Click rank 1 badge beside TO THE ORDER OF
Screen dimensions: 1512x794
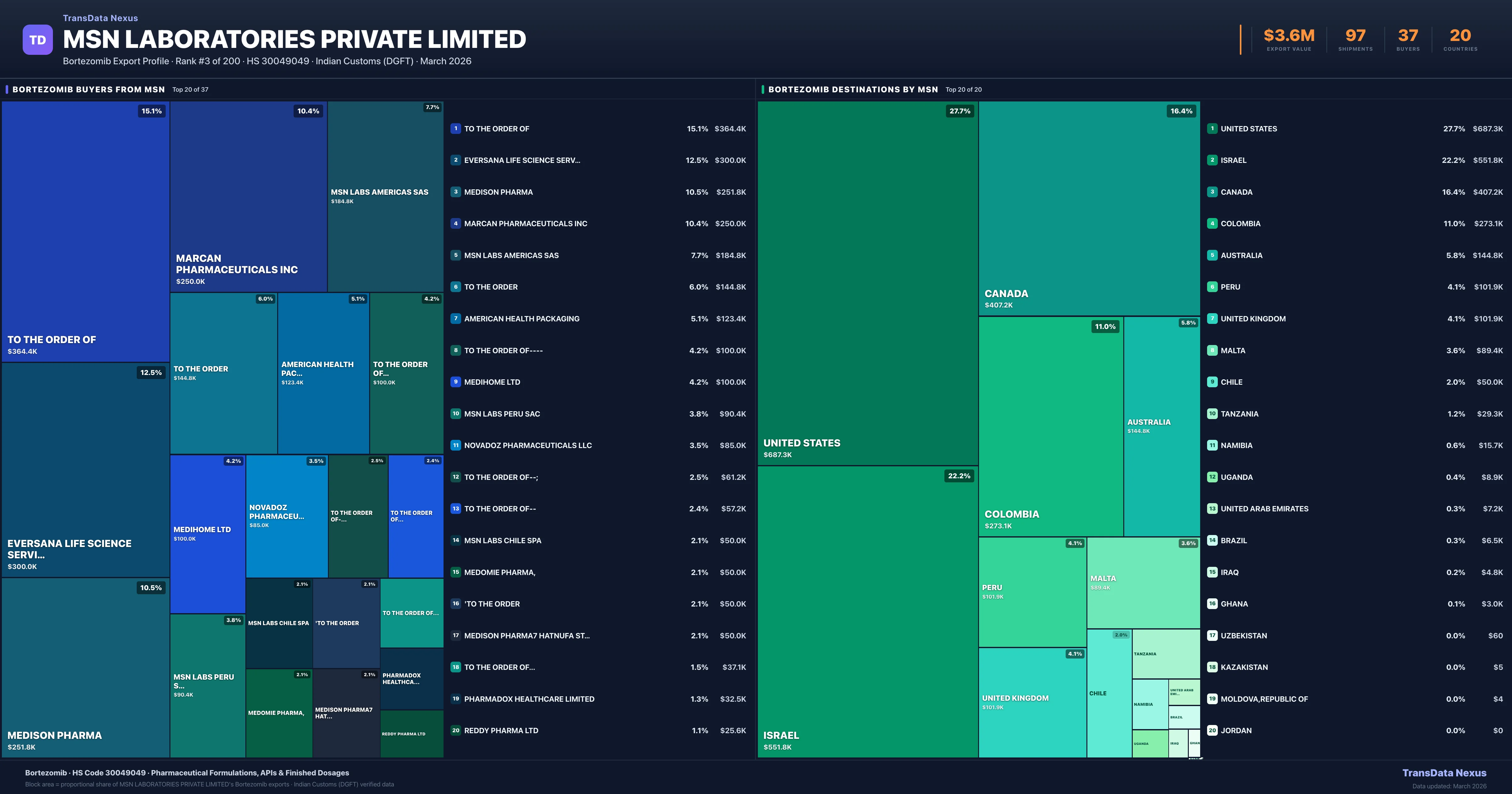[455, 129]
